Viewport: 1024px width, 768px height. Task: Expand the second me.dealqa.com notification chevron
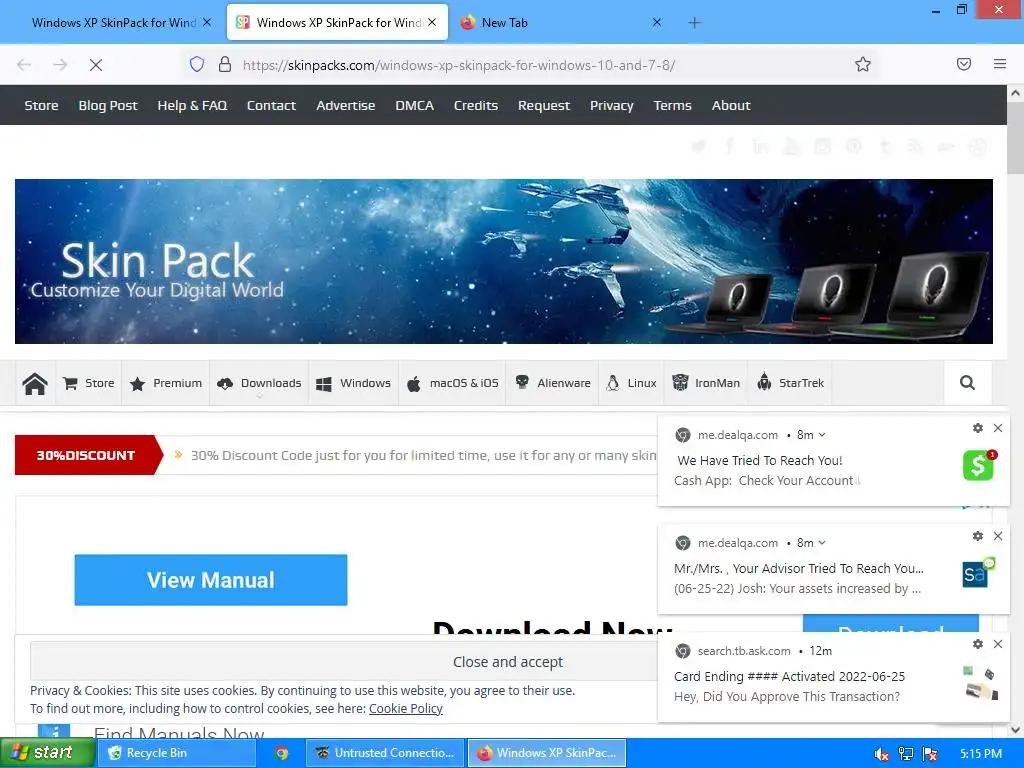point(822,543)
